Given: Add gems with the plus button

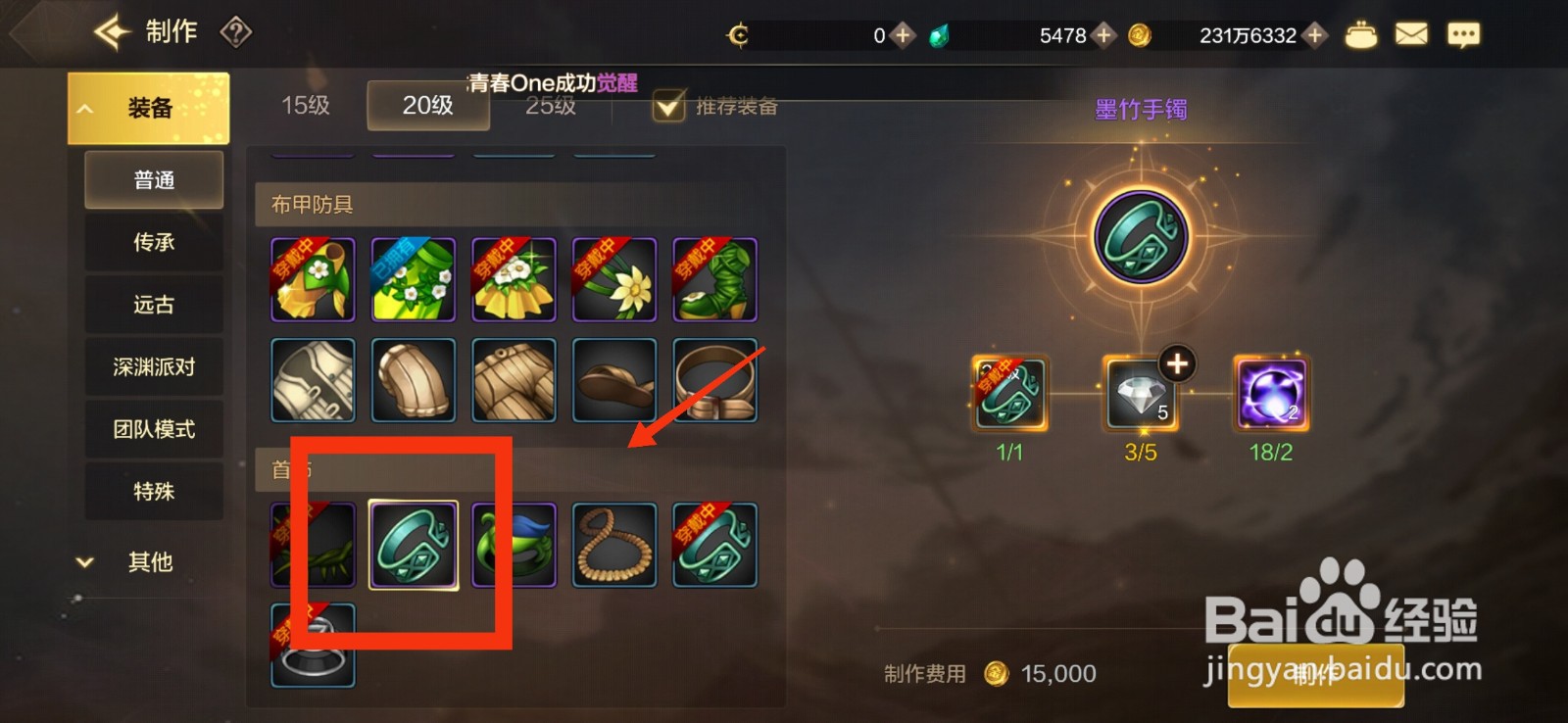Looking at the screenshot, I should click(x=1103, y=35).
